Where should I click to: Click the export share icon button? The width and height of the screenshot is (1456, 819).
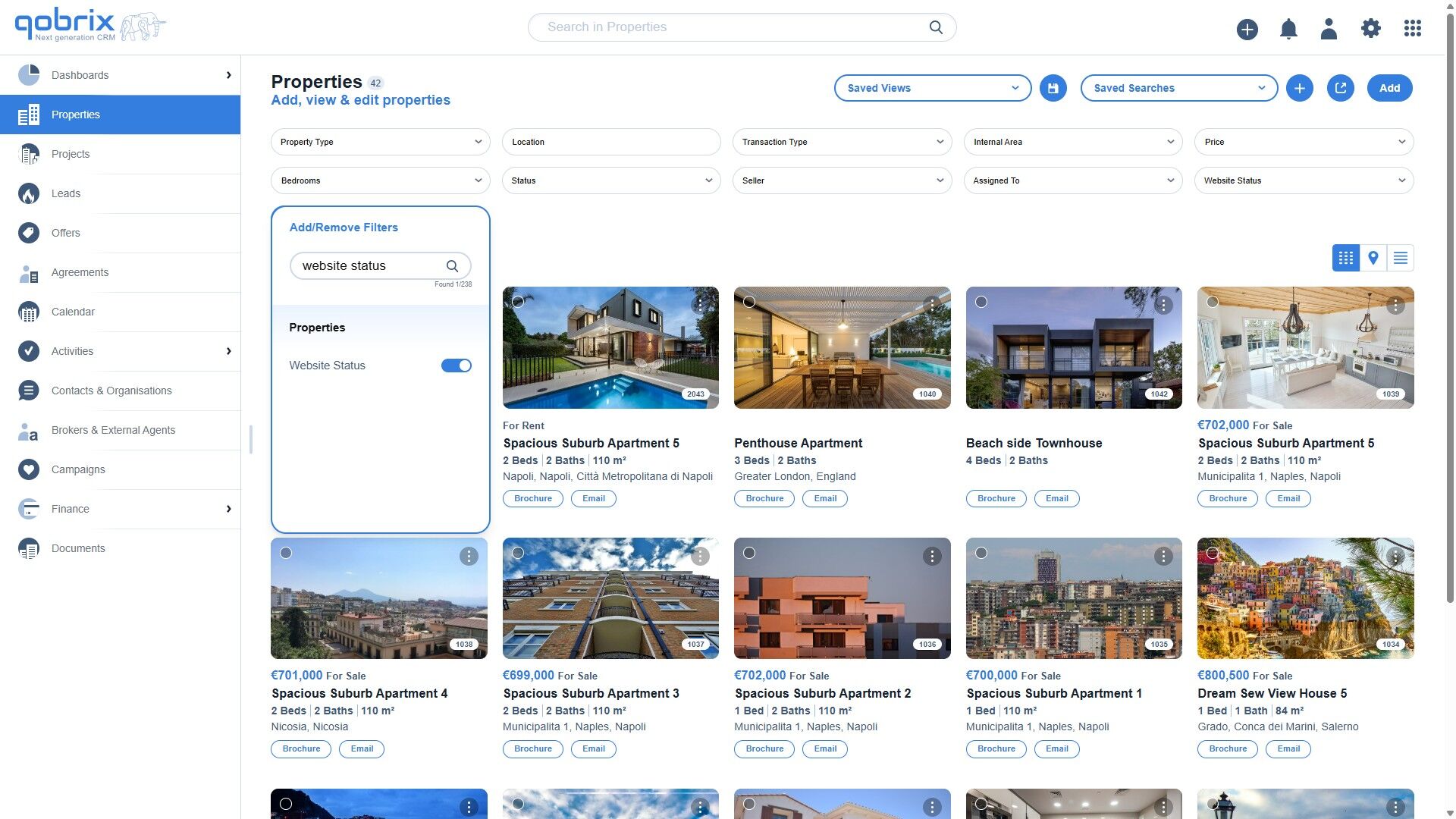pos(1340,88)
